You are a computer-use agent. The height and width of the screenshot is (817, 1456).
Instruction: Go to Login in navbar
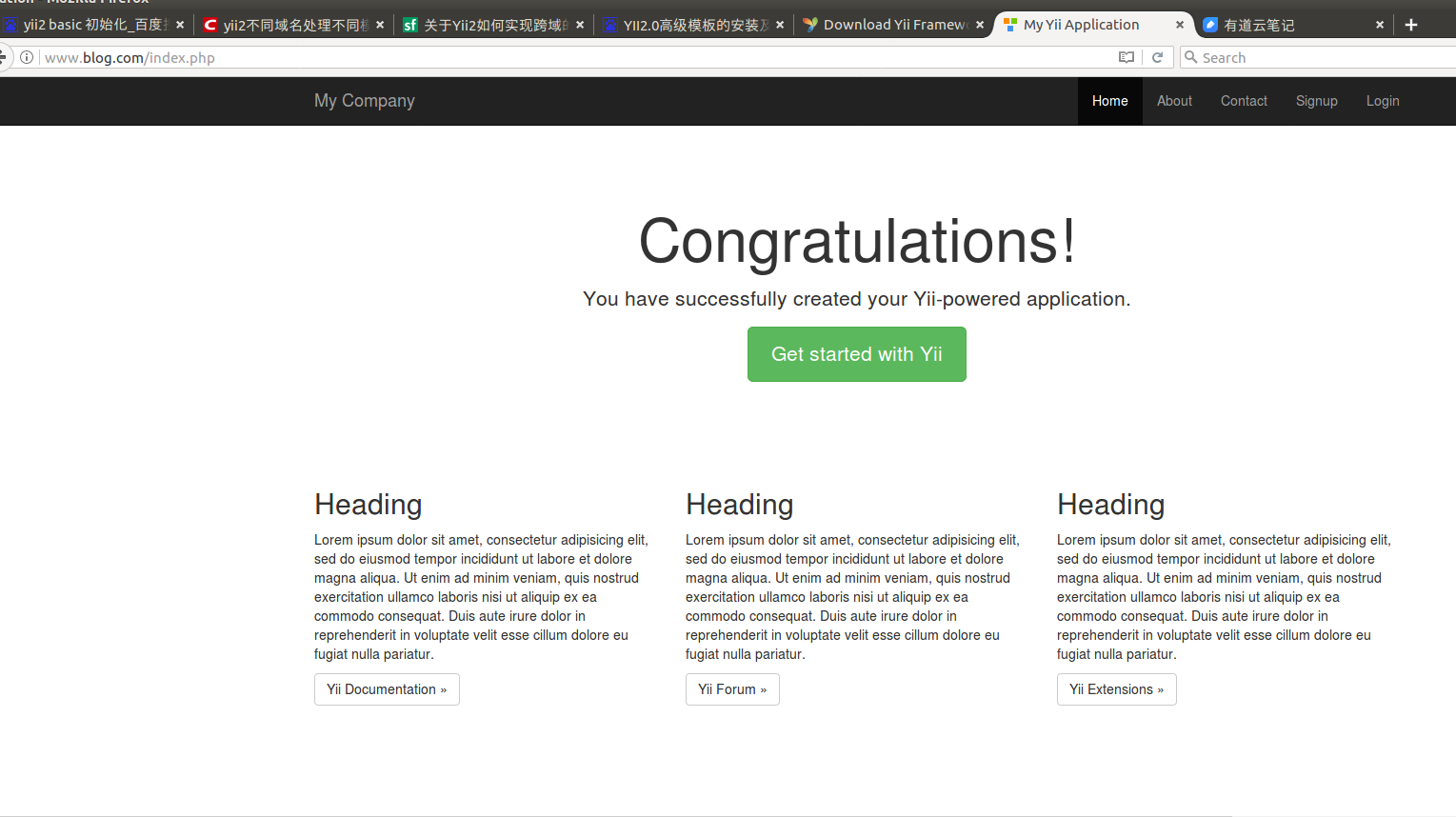1383,101
